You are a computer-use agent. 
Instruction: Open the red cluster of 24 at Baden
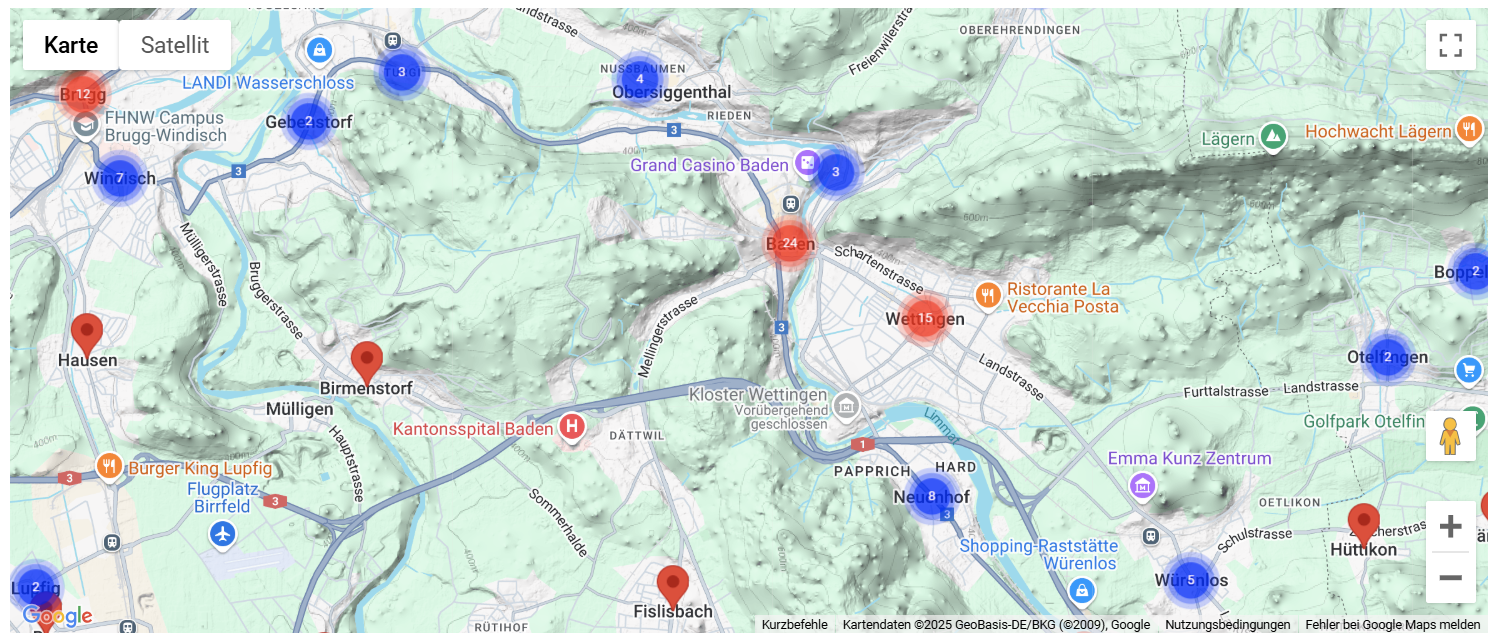790,243
